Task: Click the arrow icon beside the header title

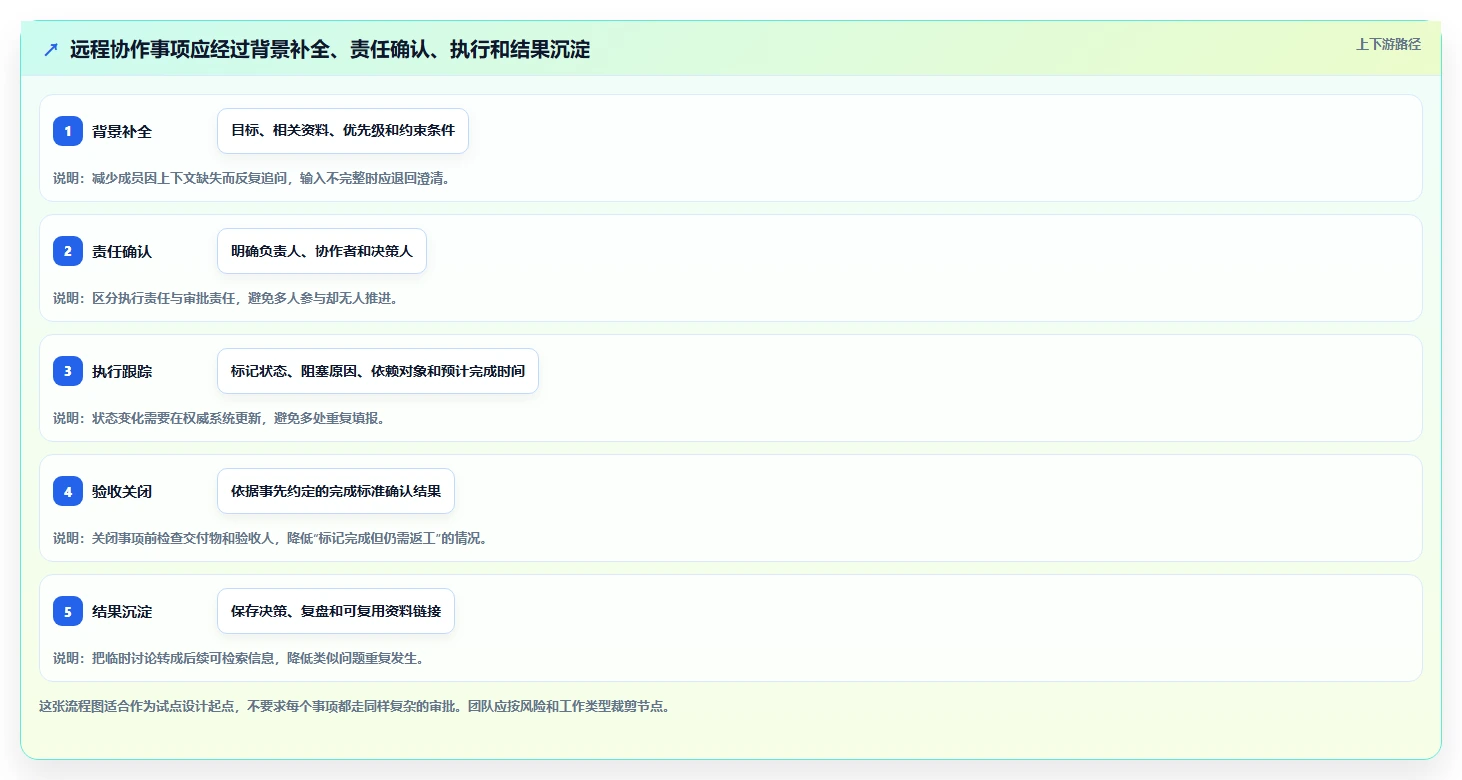Action: pyautogui.click(x=51, y=49)
